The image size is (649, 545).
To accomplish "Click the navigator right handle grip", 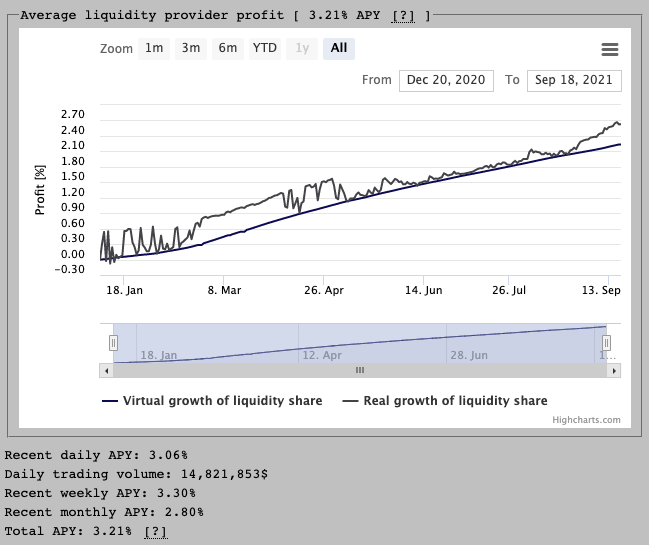I will pyautogui.click(x=606, y=343).
